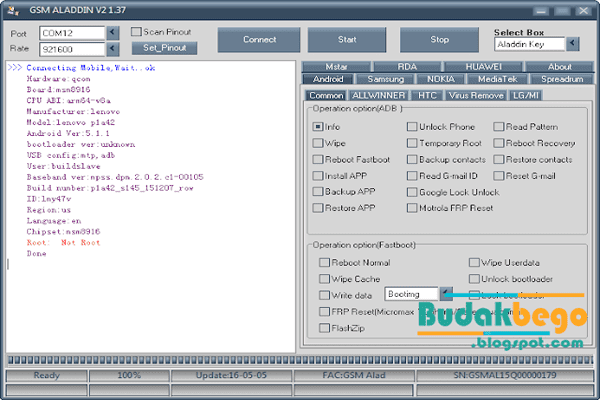
Task: Open the Virus Remove sub-tab
Action: (476, 95)
